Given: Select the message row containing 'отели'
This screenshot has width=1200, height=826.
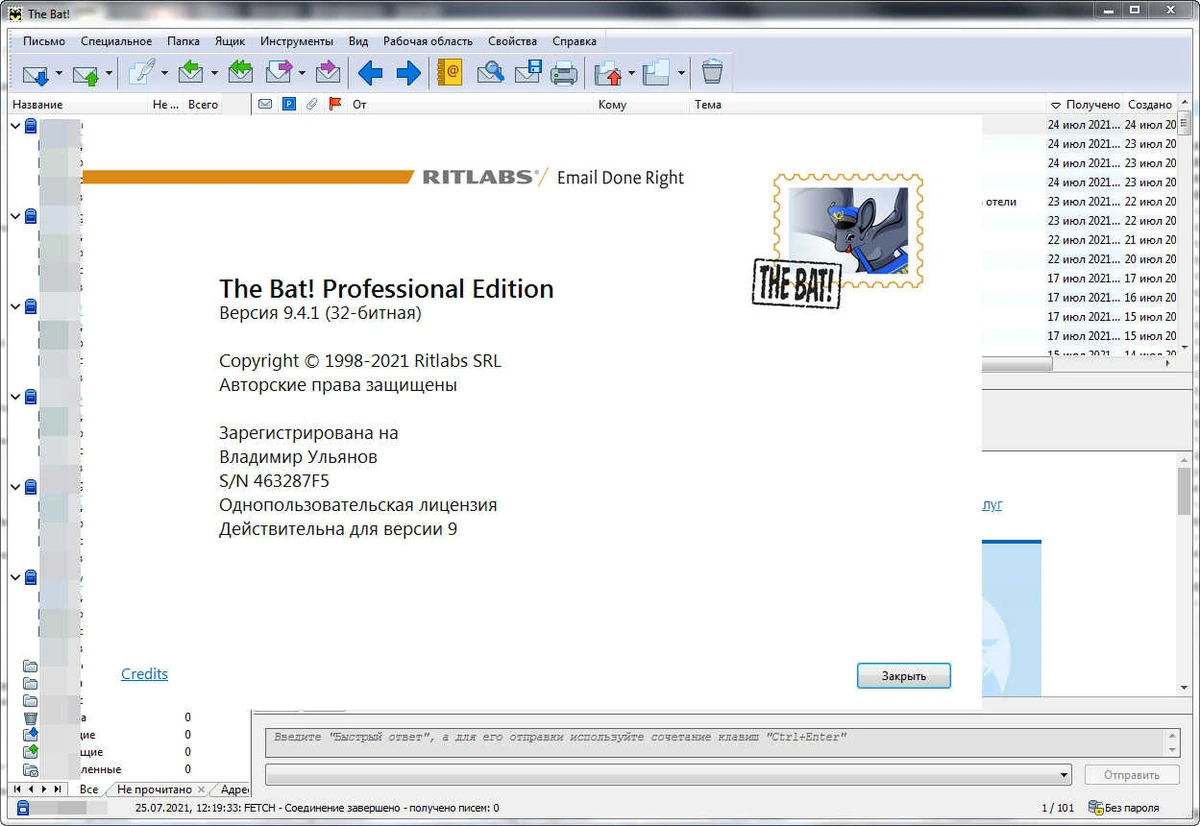Looking at the screenshot, I should click(1080, 201).
